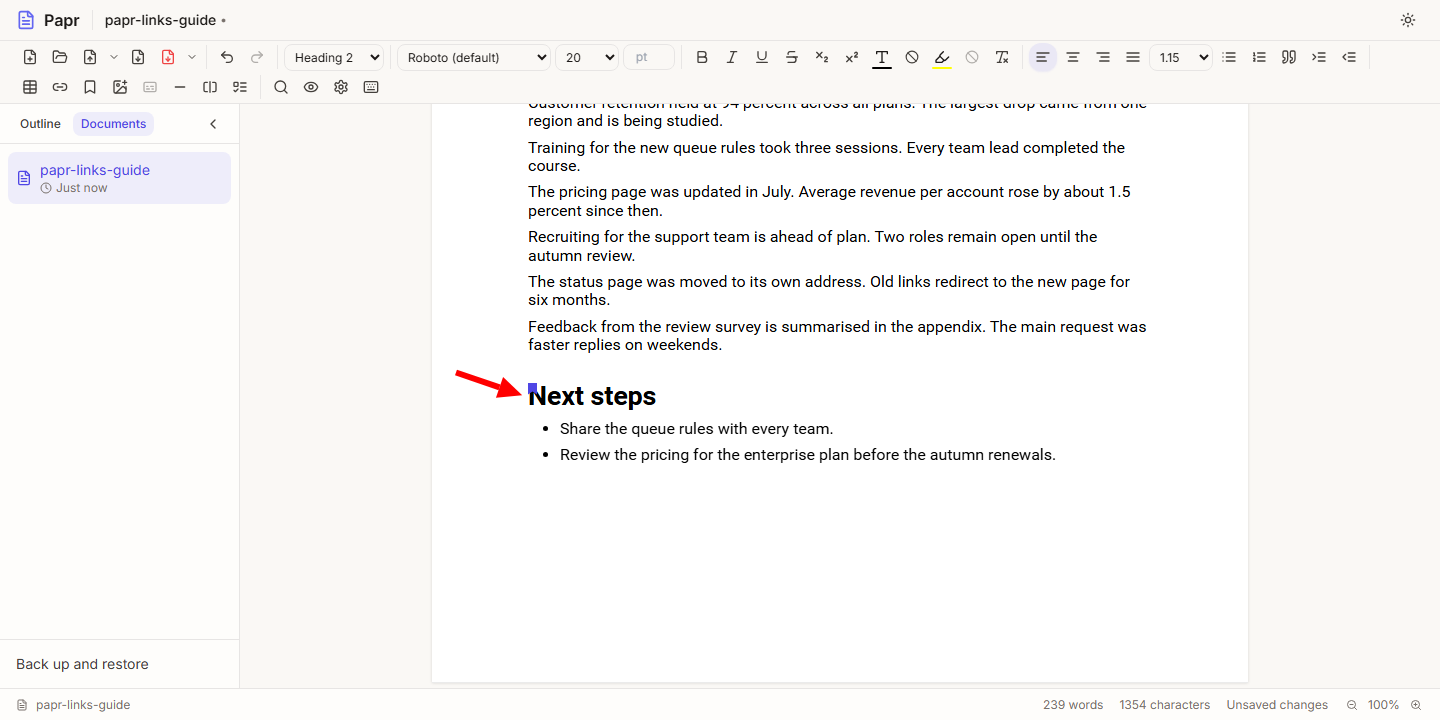
Task: Open the 1.15 line spacing dropdown
Action: click(1181, 57)
